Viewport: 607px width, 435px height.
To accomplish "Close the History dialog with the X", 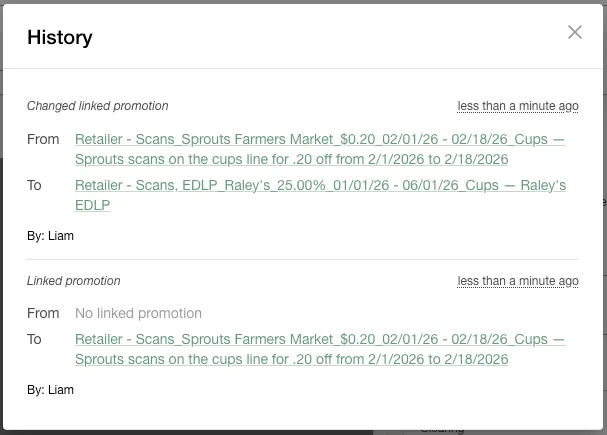I will click(575, 32).
